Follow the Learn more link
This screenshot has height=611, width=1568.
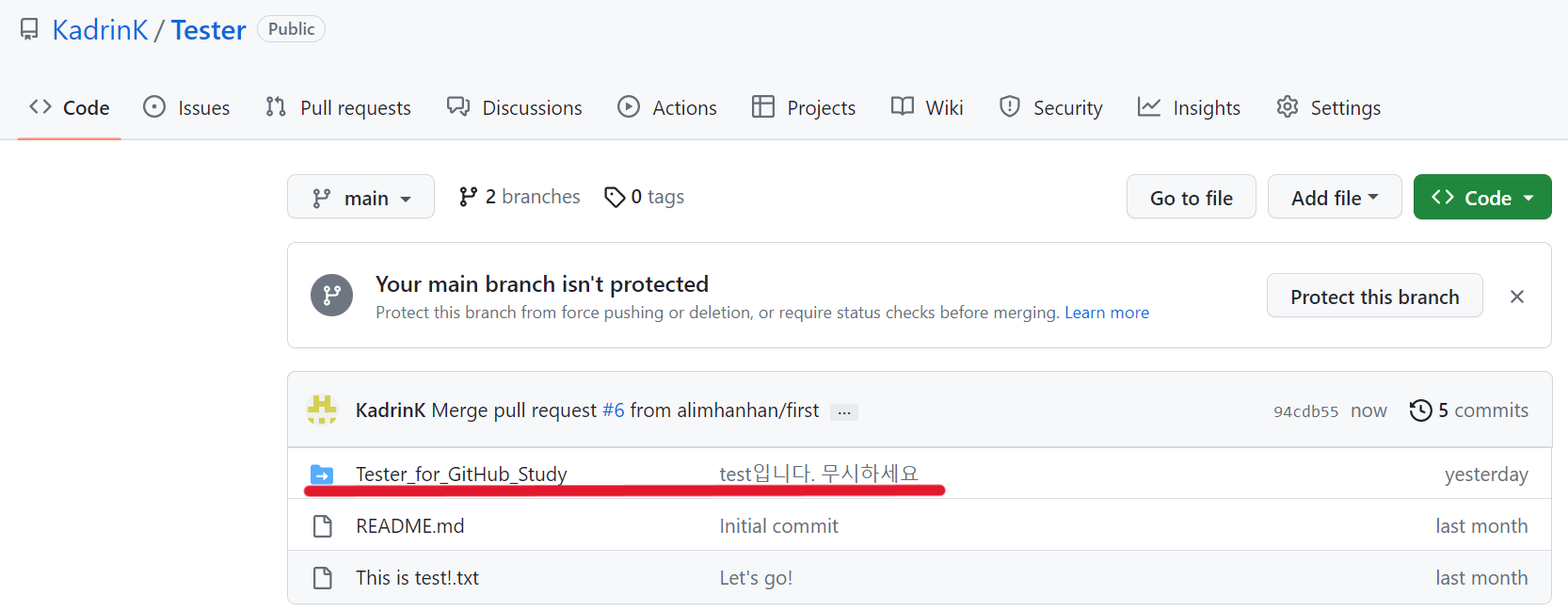click(1107, 313)
